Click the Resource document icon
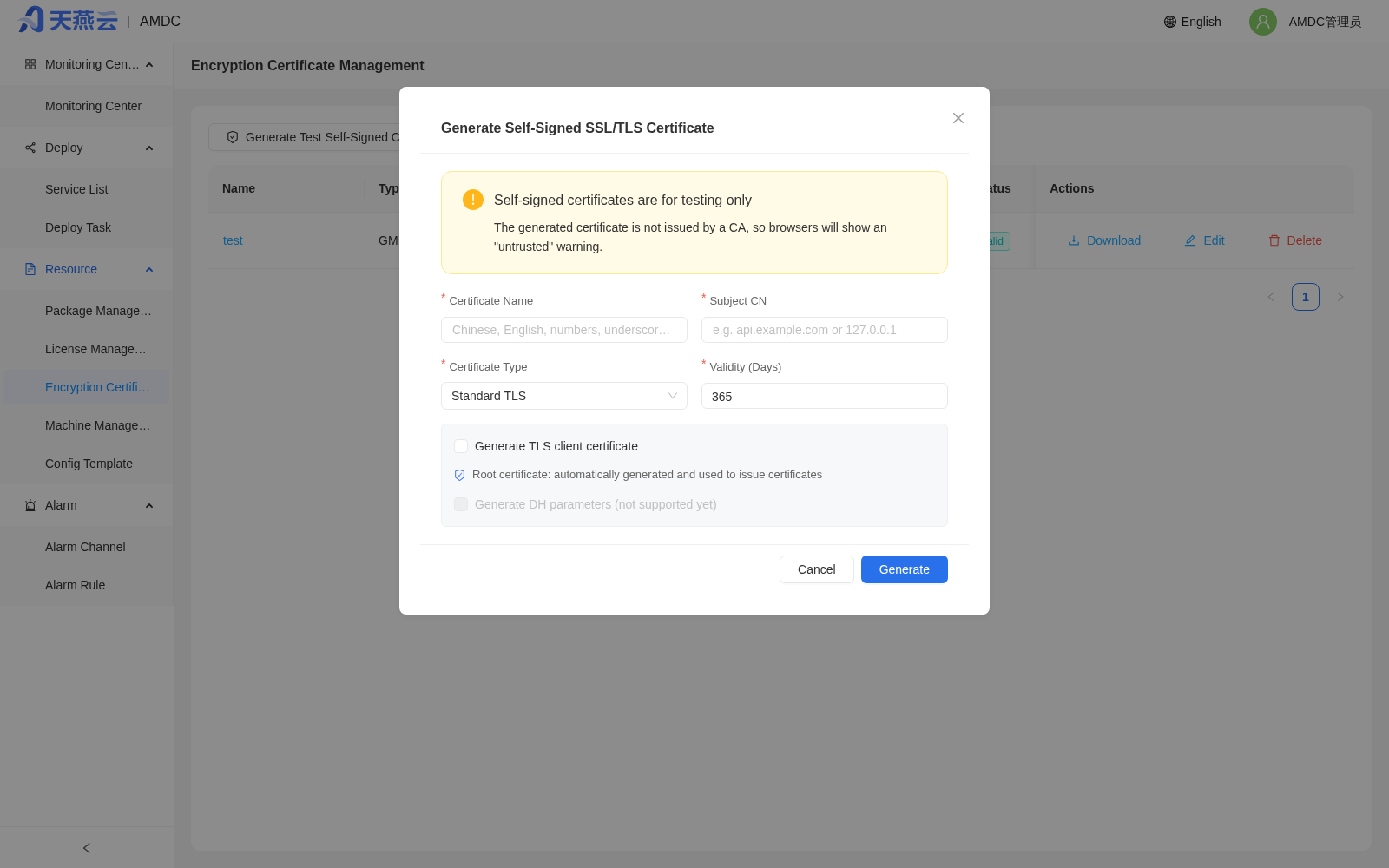1389x868 pixels. click(30, 269)
